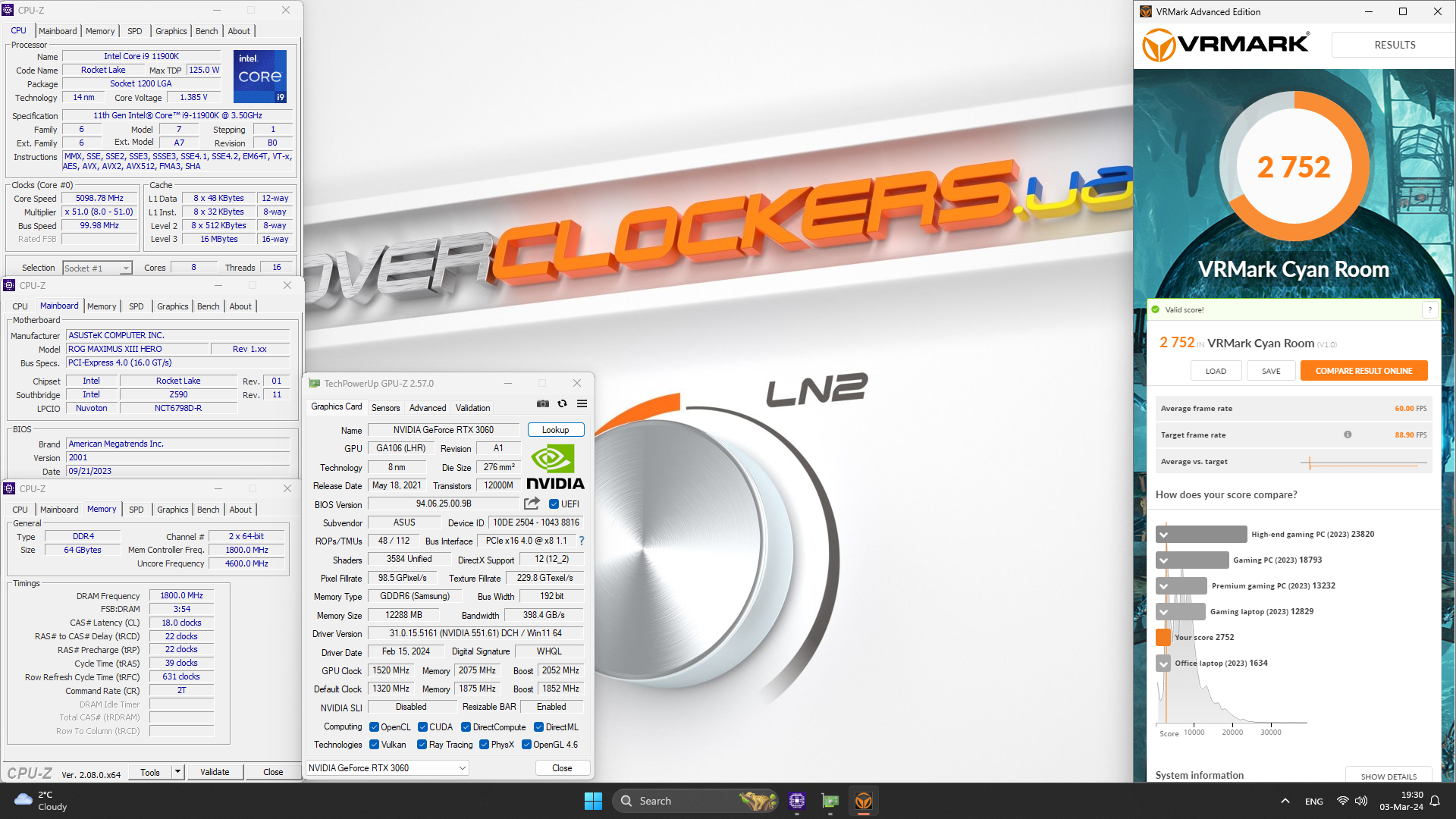
Task: Open the GPU-Z hamburger menu
Action: [x=582, y=403]
